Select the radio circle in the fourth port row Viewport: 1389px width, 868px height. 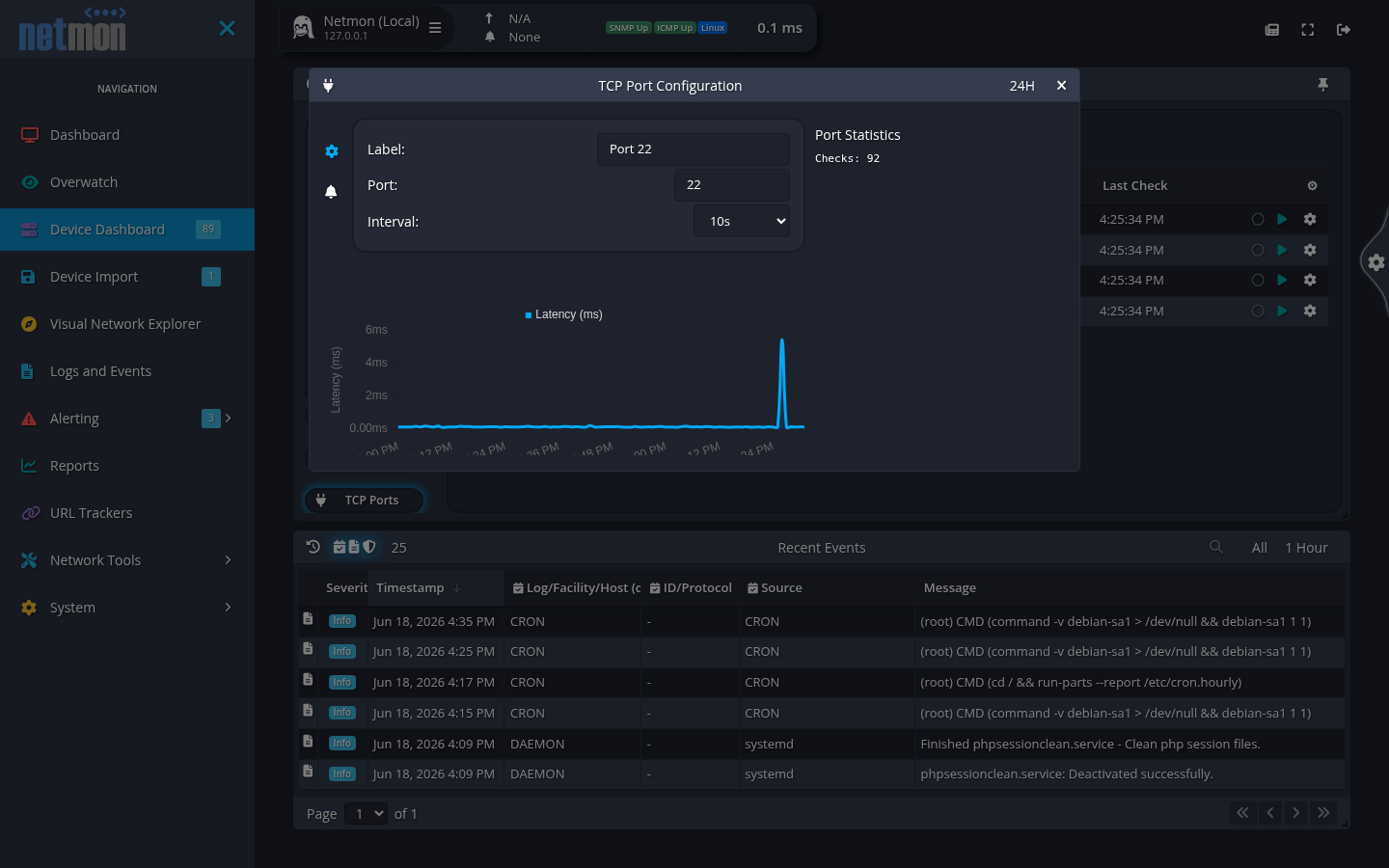[x=1258, y=311]
